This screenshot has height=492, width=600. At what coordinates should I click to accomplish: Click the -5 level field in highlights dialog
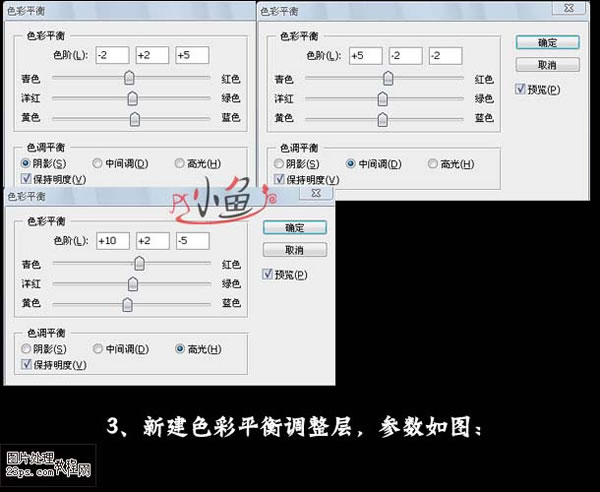[192, 241]
